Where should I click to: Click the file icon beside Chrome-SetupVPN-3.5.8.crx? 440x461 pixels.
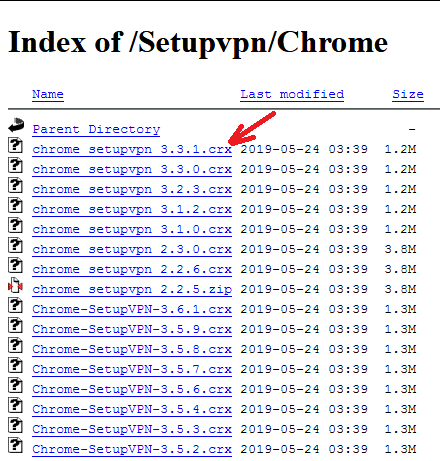click(x=15, y=346)
